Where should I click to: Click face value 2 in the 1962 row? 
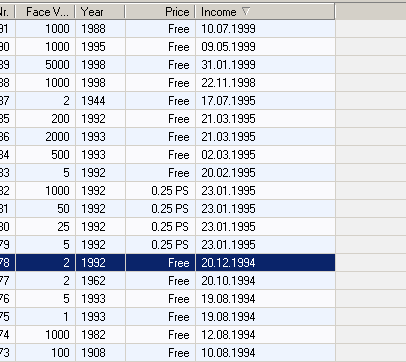coord(66,281)
